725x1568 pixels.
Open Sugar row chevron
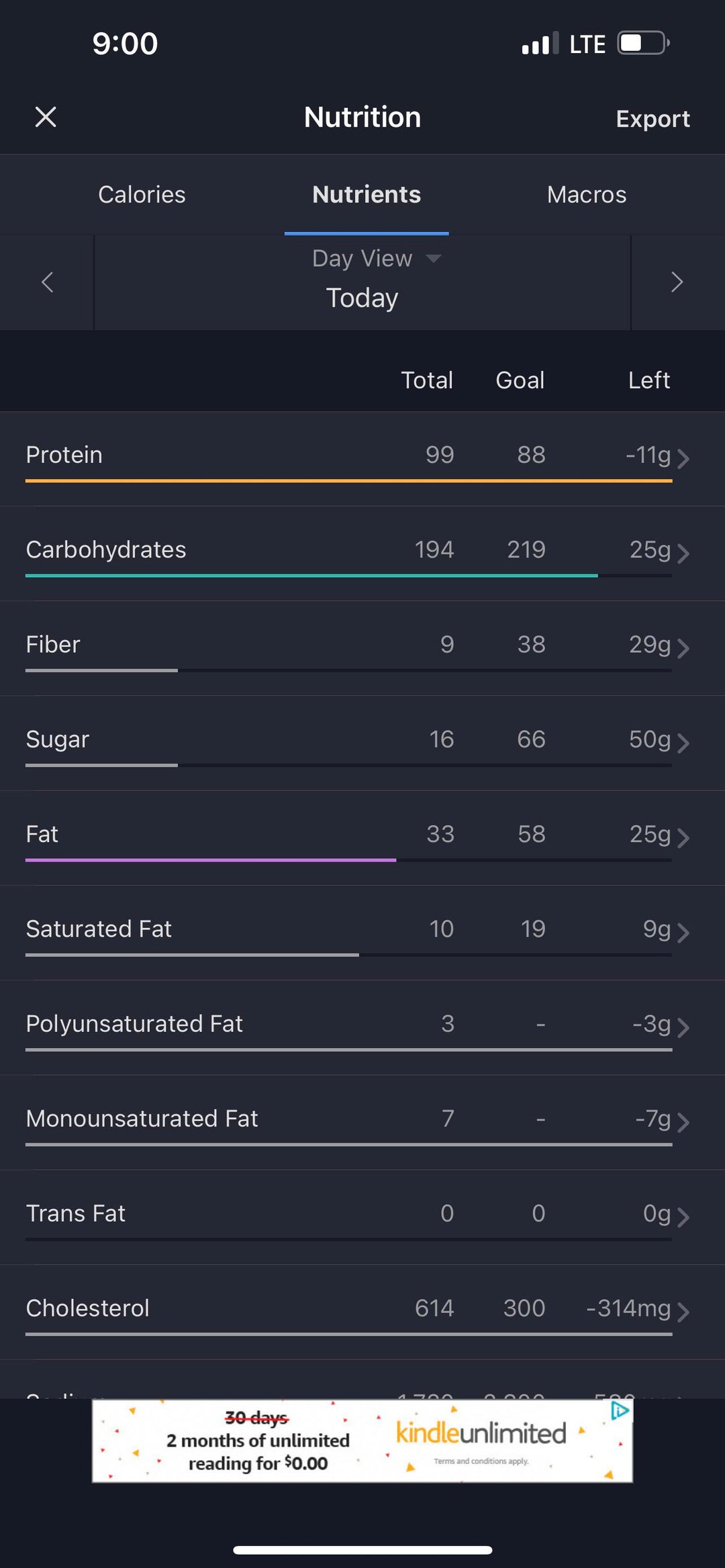pos(683,743)
